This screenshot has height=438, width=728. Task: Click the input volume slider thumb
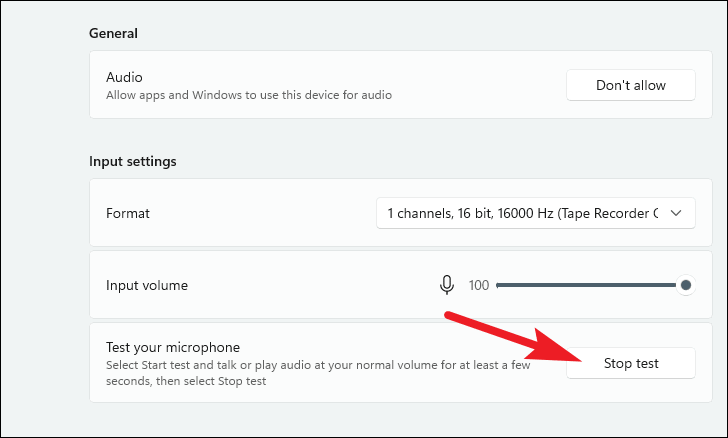(686, 285)
